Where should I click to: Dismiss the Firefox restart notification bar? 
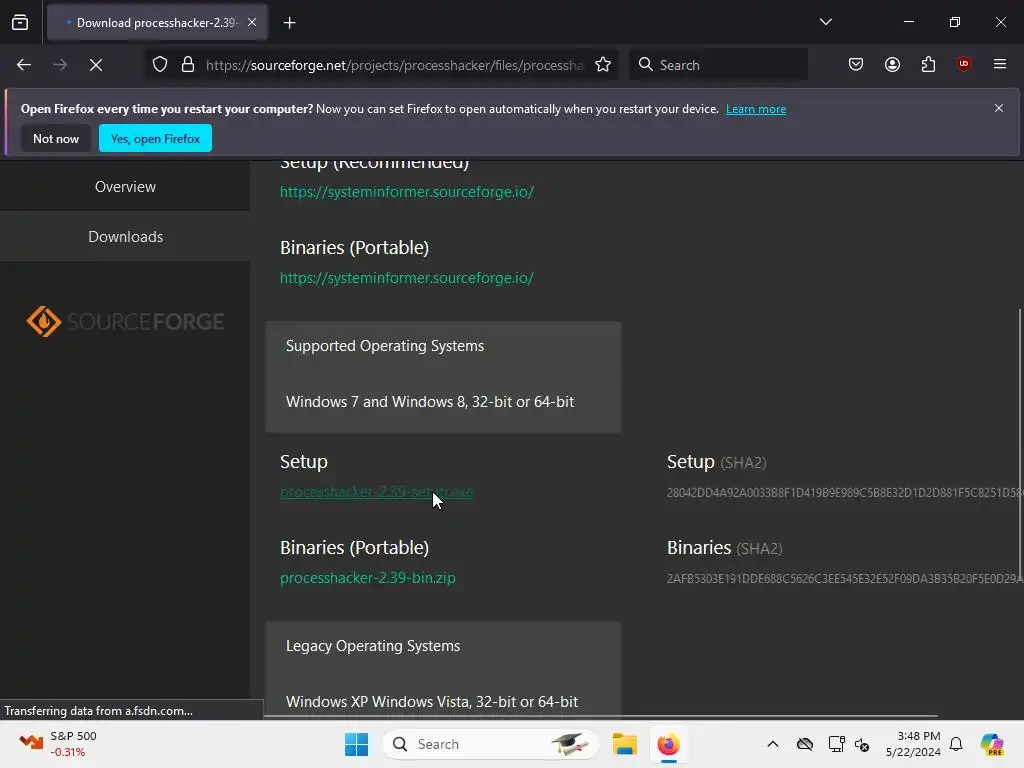[x=999, y=108]
